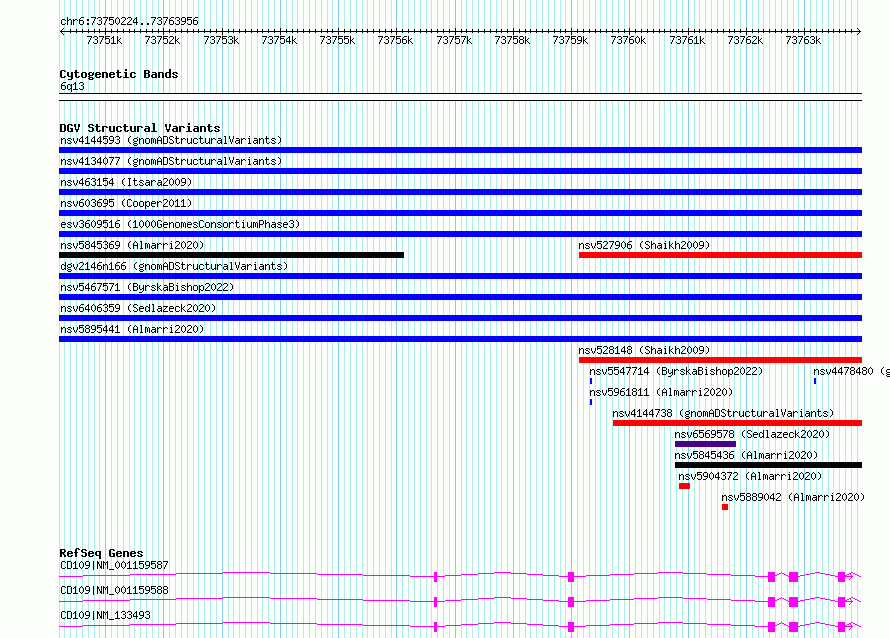Image resolution: width=890 pixels, height=638 pixels.
Task: Click dgv2146n166 gnomAD variant label
Action: click(174, 266)
